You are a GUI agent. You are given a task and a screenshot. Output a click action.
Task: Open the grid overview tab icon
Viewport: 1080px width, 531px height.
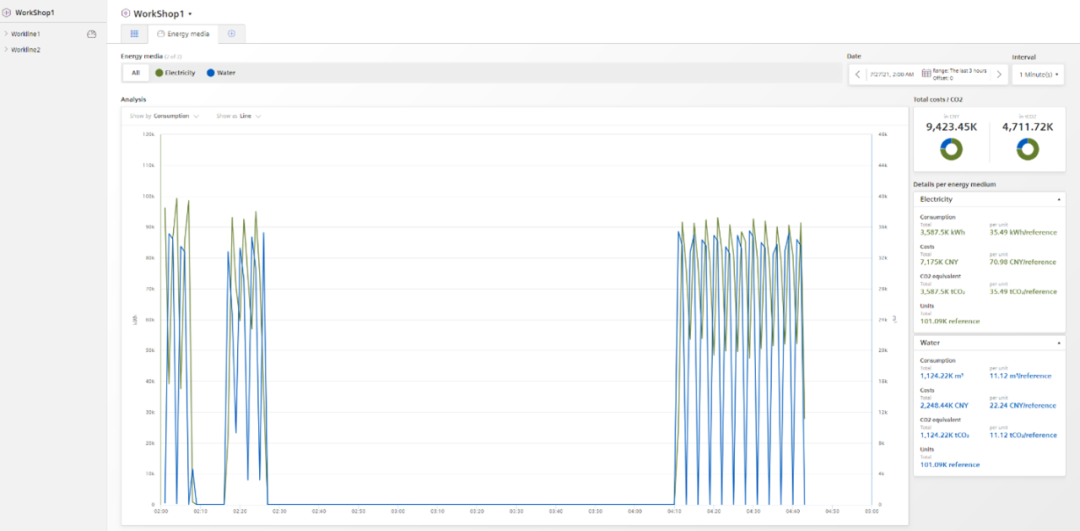135,34
